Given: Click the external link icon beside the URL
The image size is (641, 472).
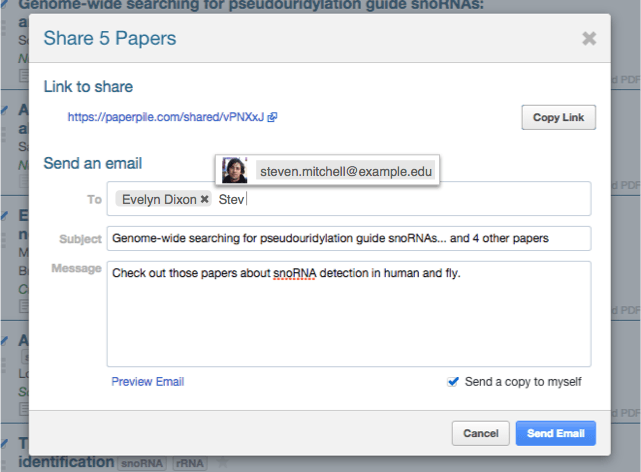Looking at the screenshot, I should (x=272, y=117).
